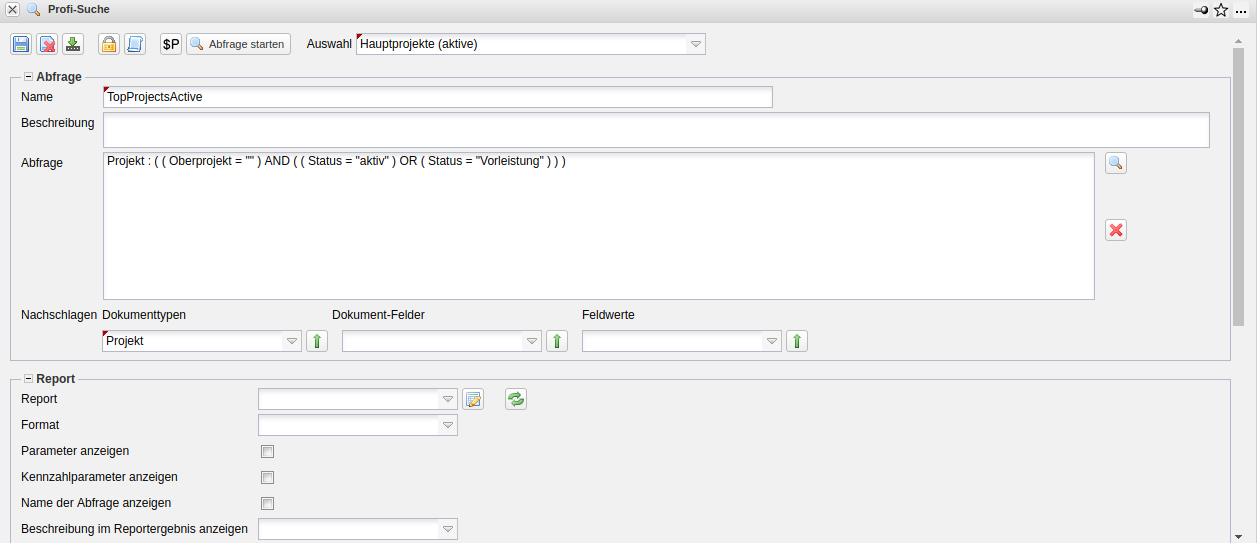The width and height of the screenshot is (1257, 543).
Task: Click the Profi-Suche magnifier title icon
Action: click(33, 9)
